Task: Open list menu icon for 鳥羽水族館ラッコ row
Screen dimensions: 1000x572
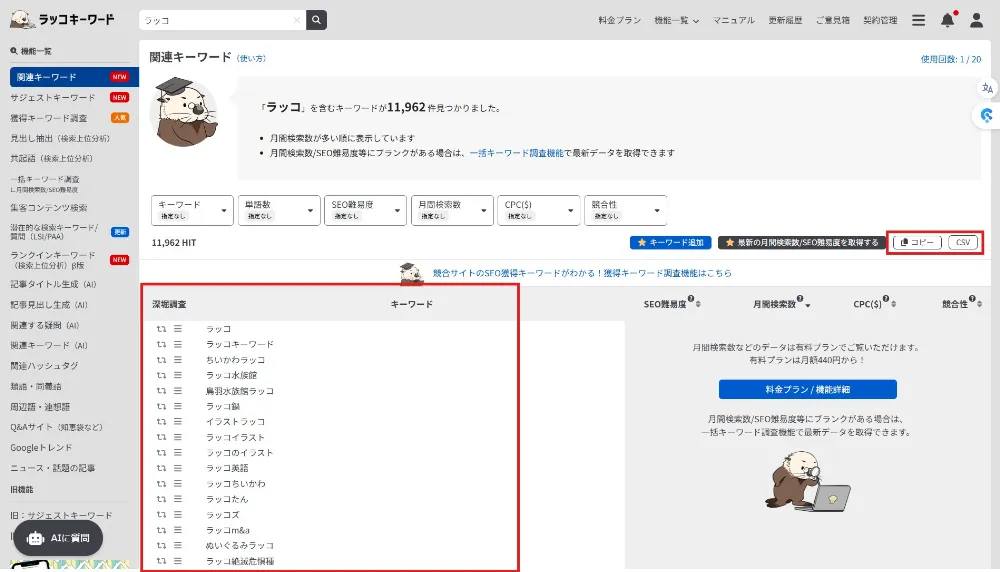Action: tap(178, 391)
